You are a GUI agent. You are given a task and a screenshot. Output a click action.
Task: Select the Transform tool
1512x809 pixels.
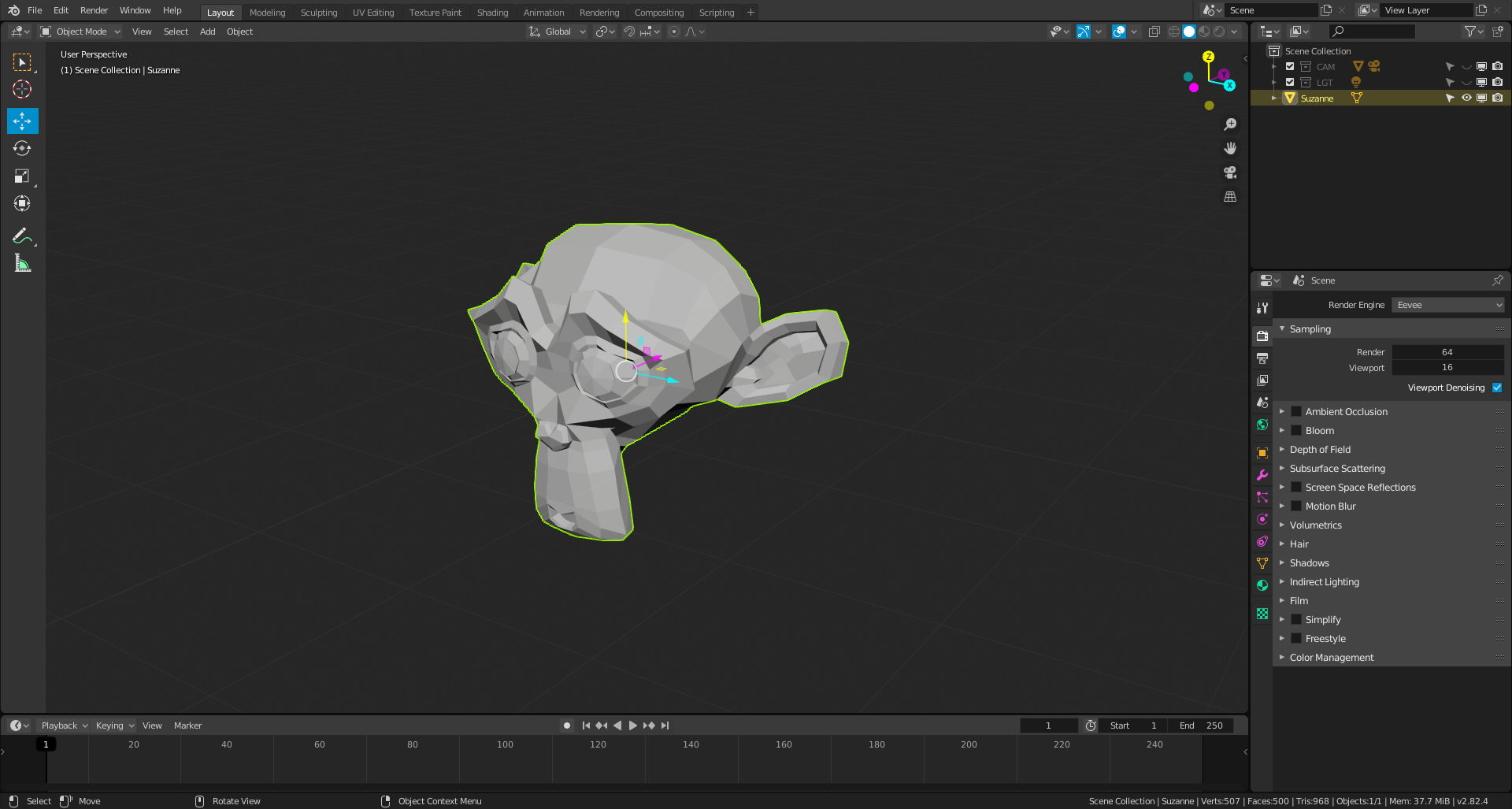[x=22, y=204]
